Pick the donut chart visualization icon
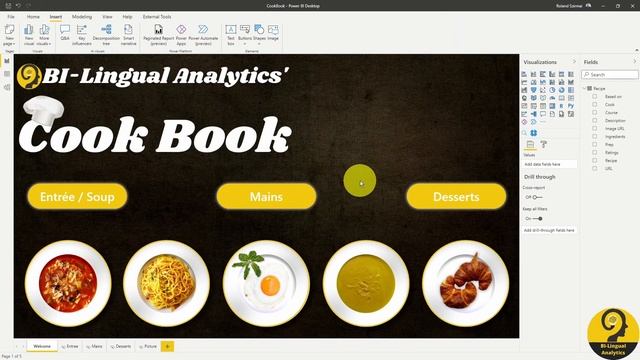640x360 pixels. (562, 90)
